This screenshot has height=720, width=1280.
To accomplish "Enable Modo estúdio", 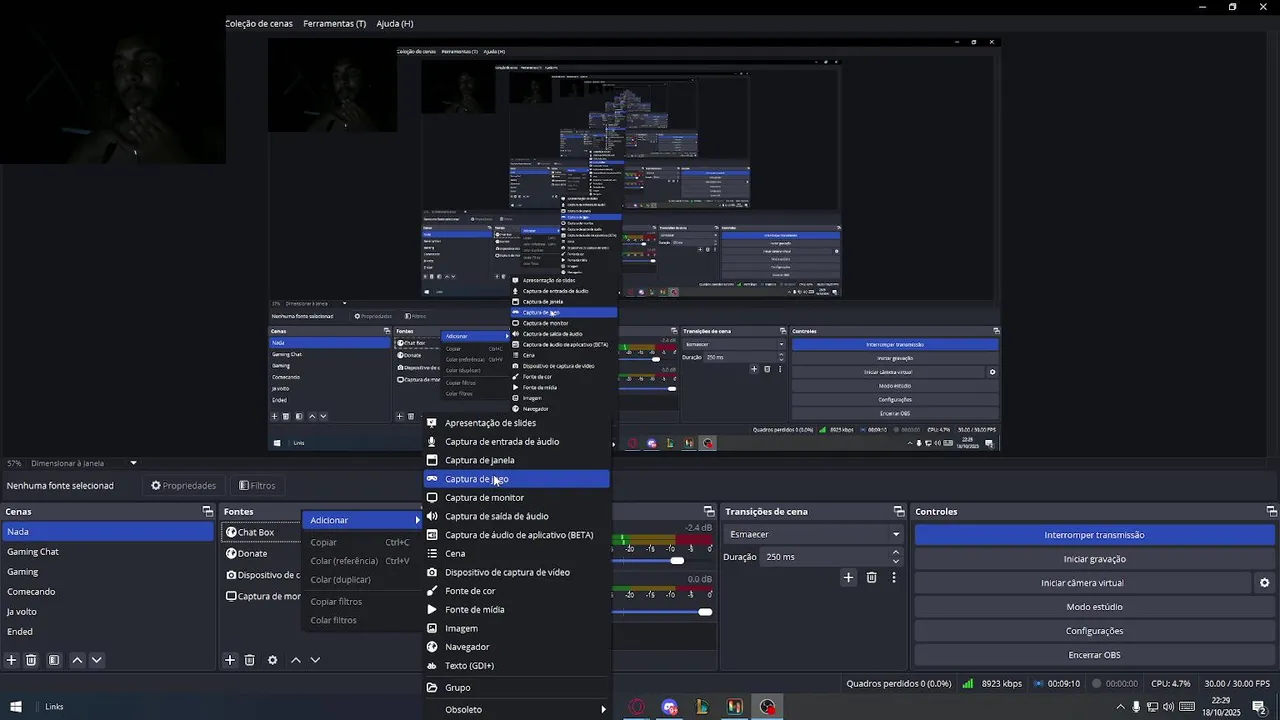I will (x=1094, y=607).
